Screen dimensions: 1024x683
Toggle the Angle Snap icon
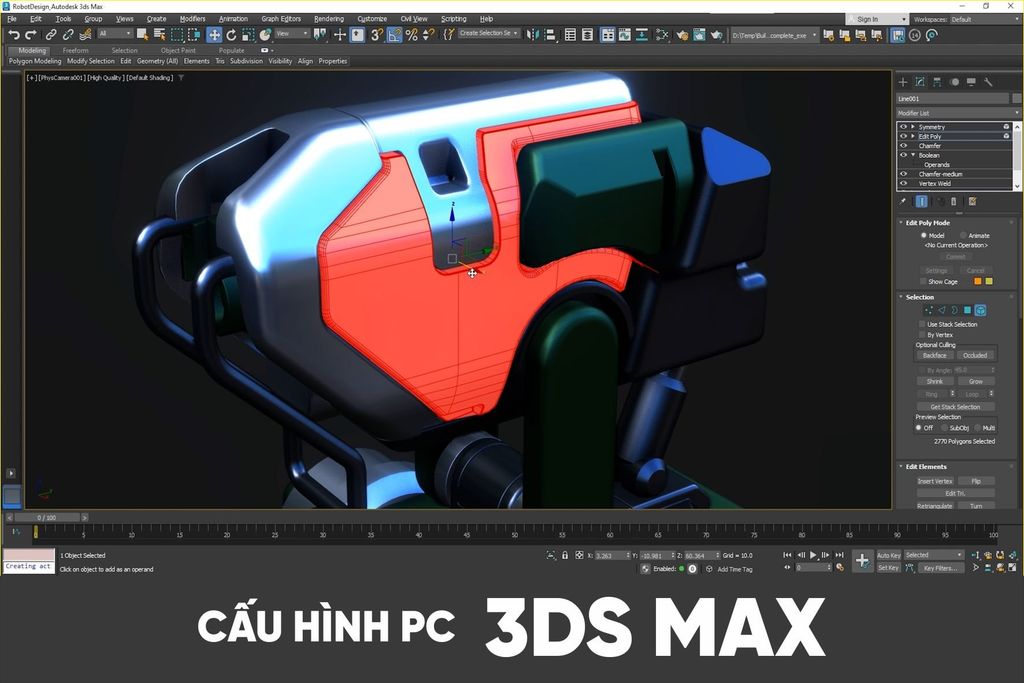pos(394,35)
